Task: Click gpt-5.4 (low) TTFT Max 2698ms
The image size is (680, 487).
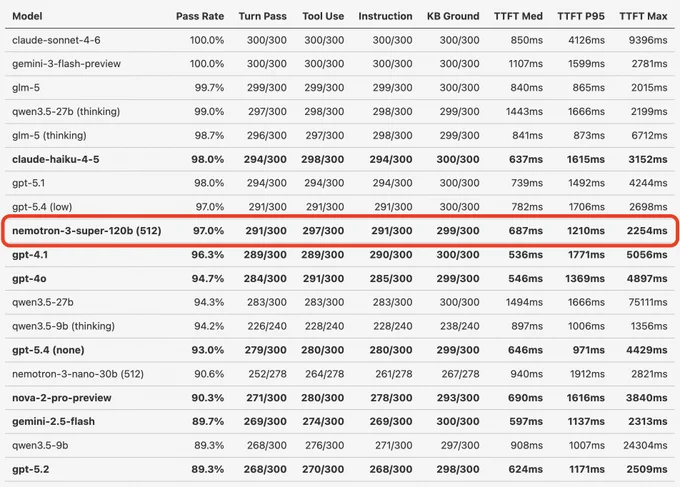Action: click(x=648, y=207)
